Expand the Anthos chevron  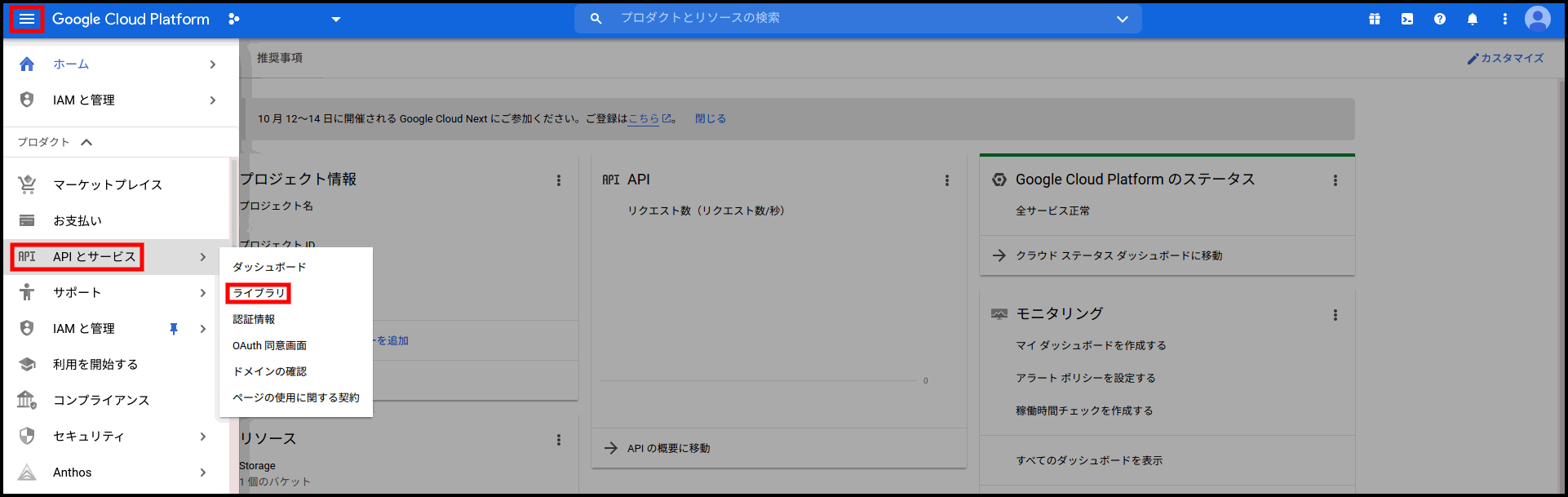click(x=203, y=472)
